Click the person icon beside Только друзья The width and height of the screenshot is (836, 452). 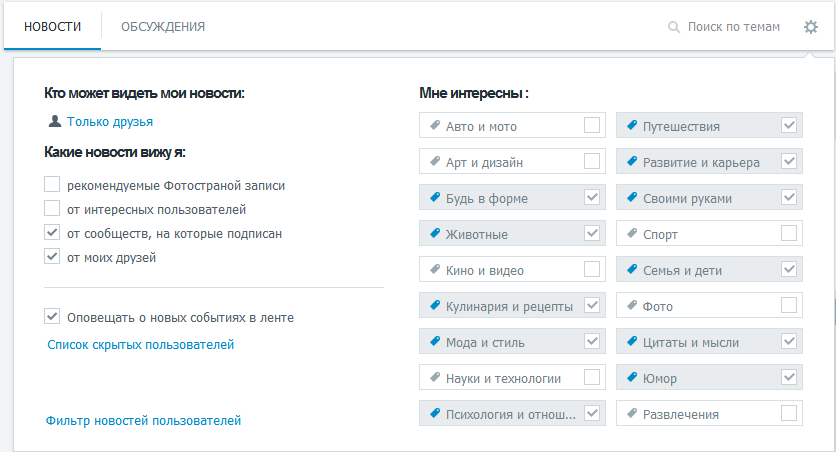(x=54, y=122)
